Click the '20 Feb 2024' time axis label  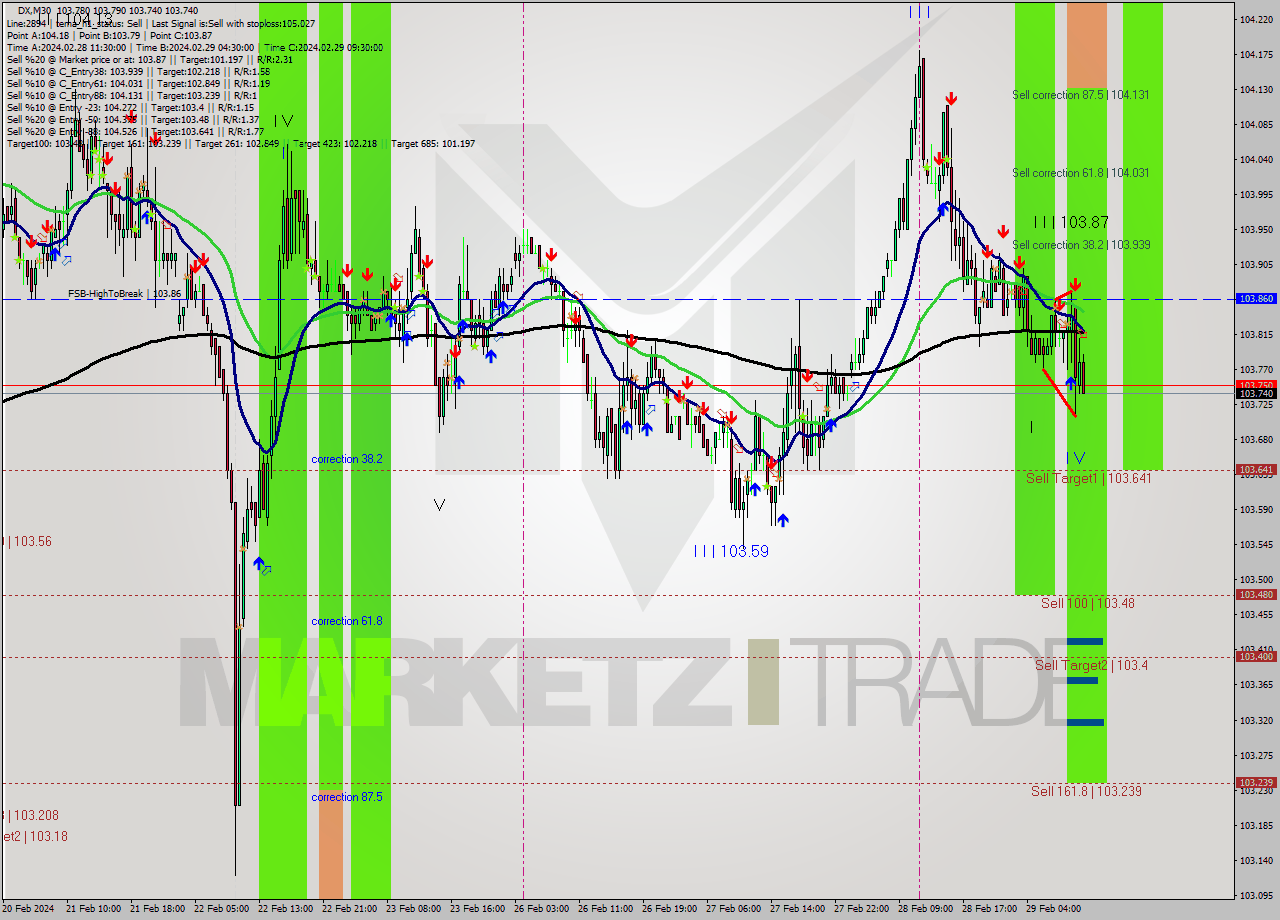coord(28,909)
